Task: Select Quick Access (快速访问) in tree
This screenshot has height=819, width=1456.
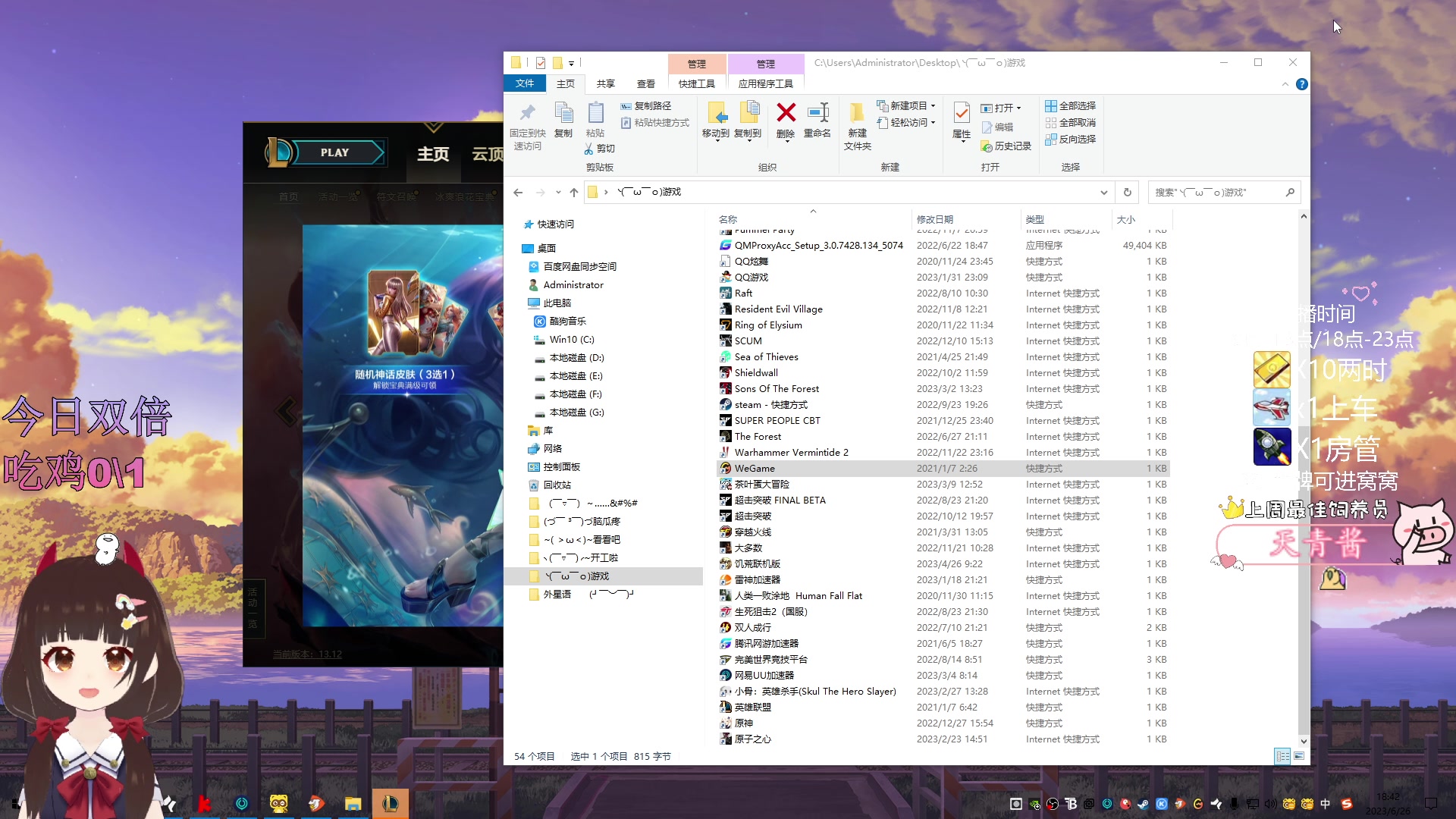Action: (x=556, y=224)
